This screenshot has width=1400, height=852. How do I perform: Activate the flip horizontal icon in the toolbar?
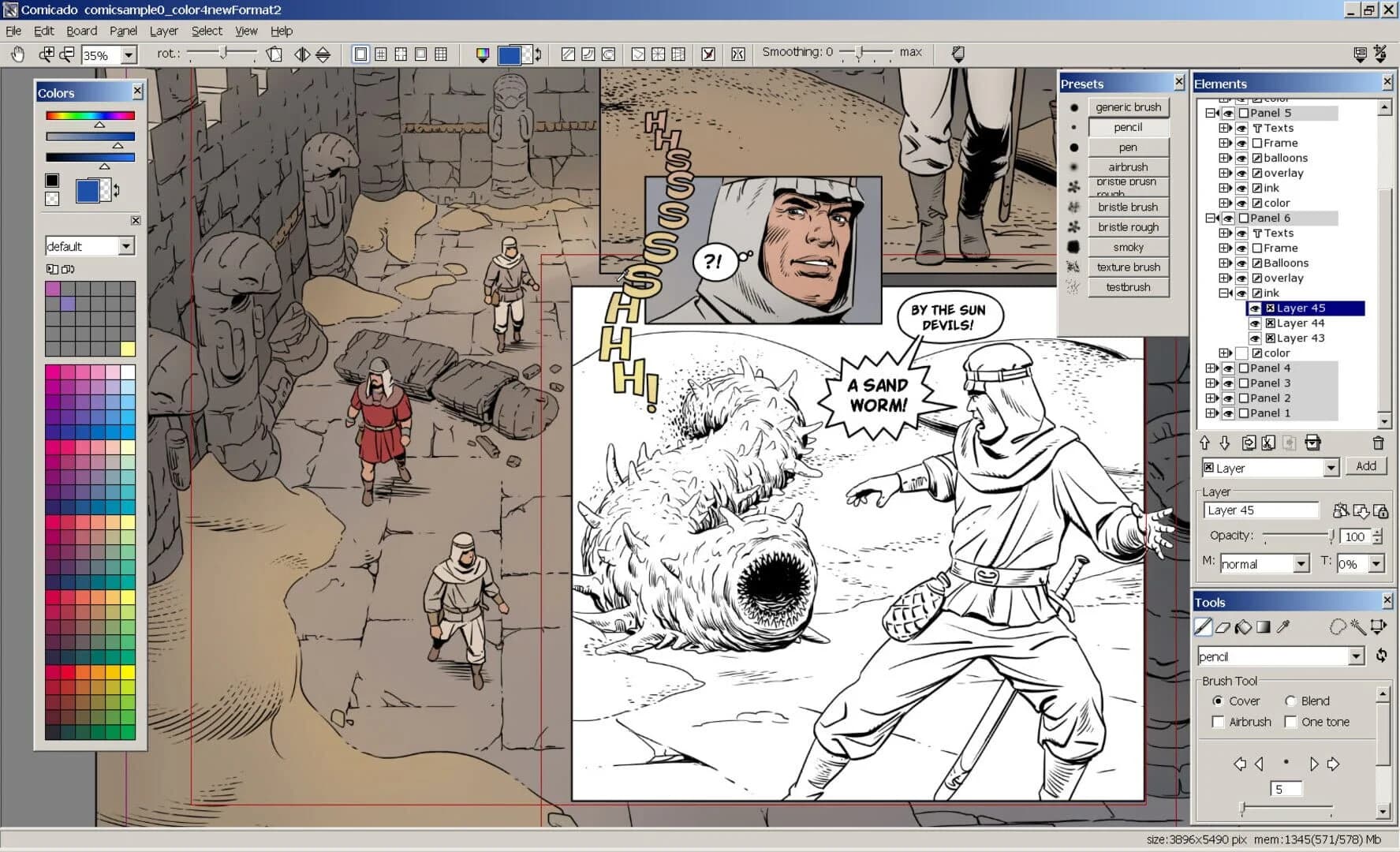[x=301, y=53]
